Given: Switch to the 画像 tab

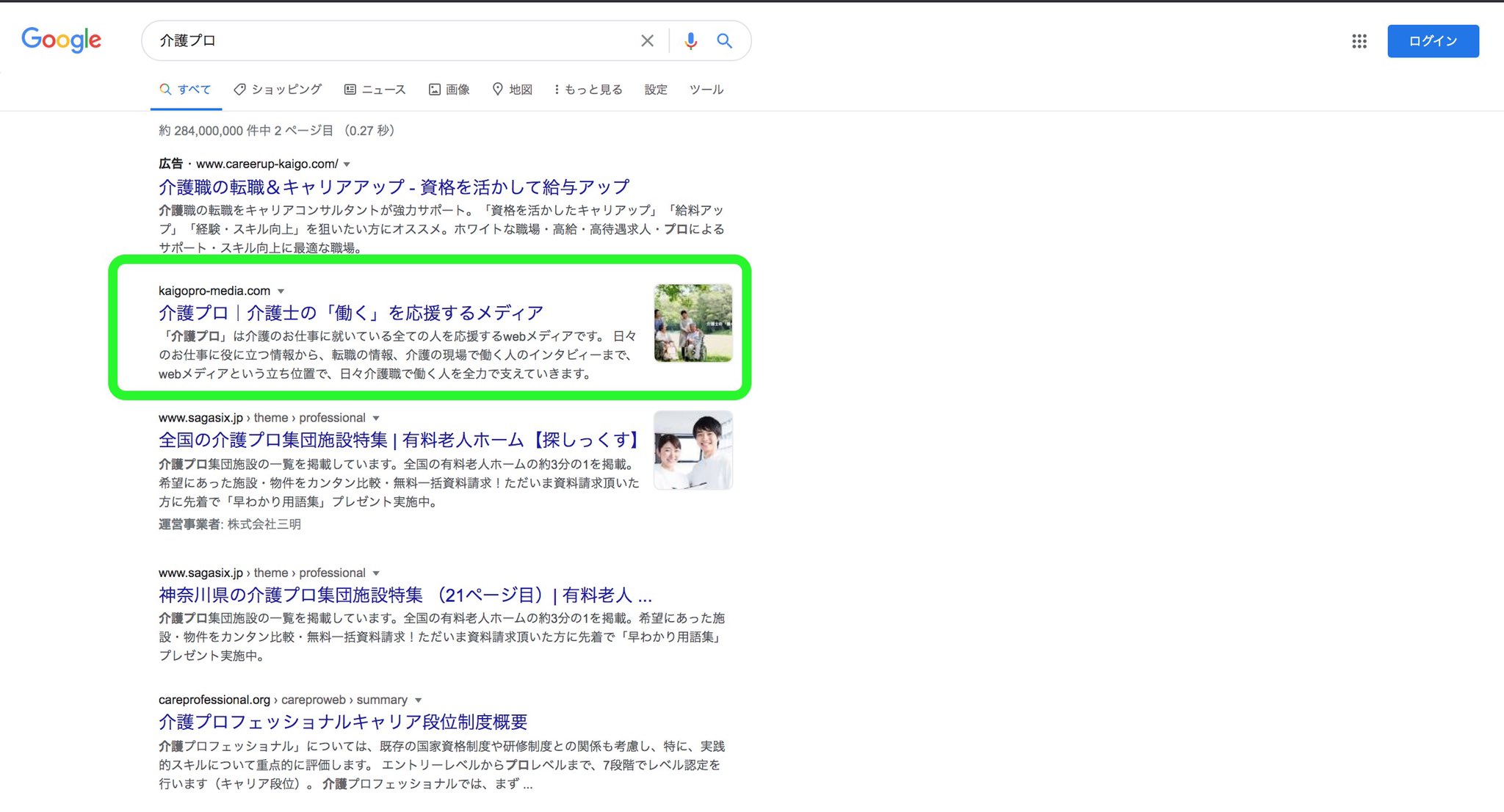Looking at the screenshot, I should 449,90.
